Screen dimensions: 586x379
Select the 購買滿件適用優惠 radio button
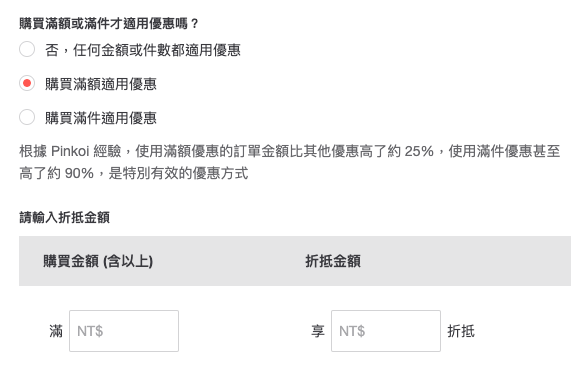coord(27,117)
